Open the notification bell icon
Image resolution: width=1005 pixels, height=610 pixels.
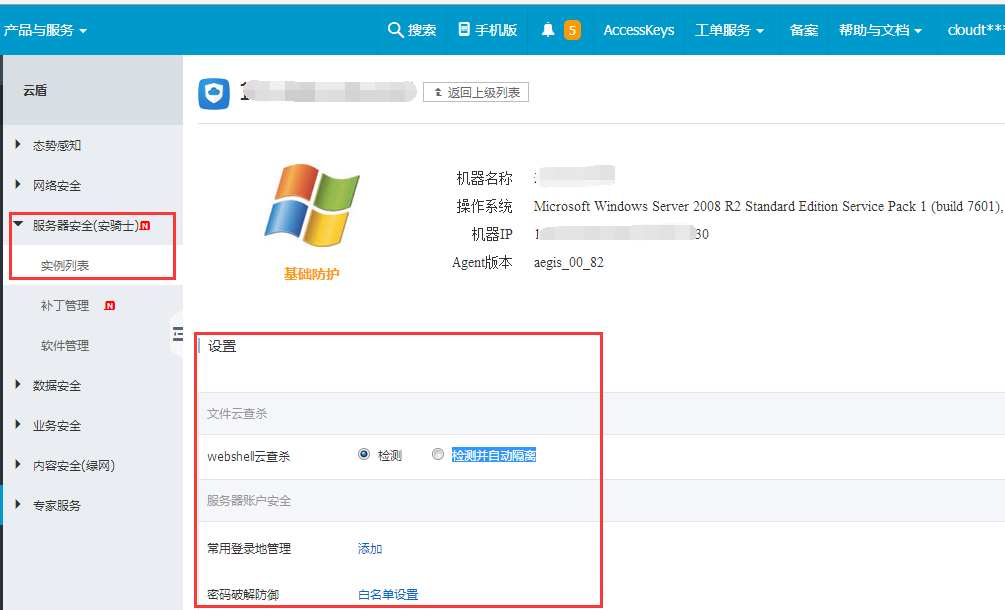pos(548,29)
